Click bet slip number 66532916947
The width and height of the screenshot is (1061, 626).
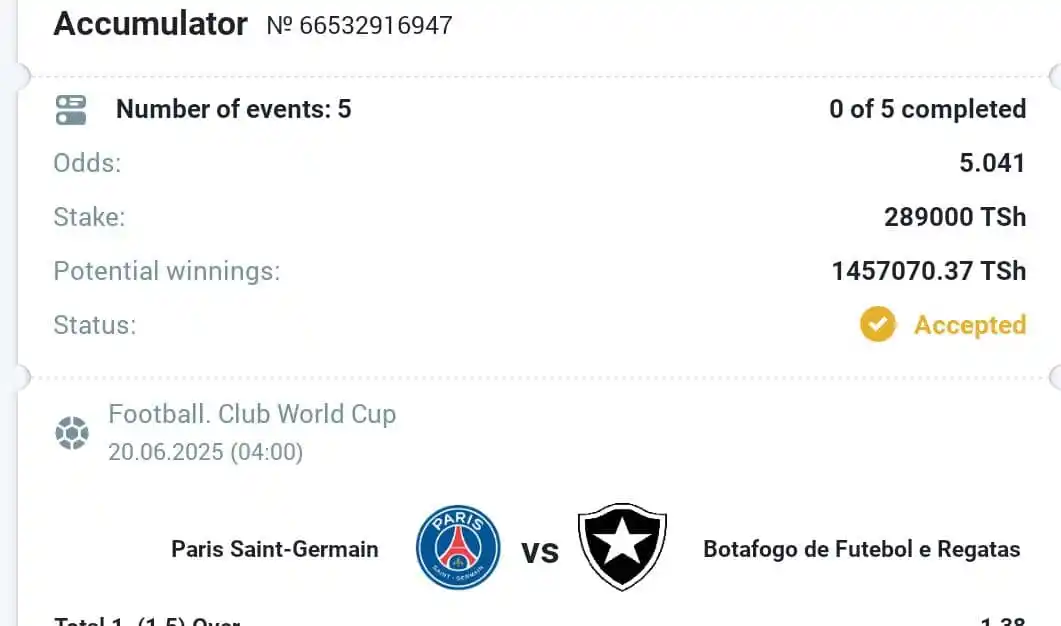pyautogui.click(x=359, y=26)
